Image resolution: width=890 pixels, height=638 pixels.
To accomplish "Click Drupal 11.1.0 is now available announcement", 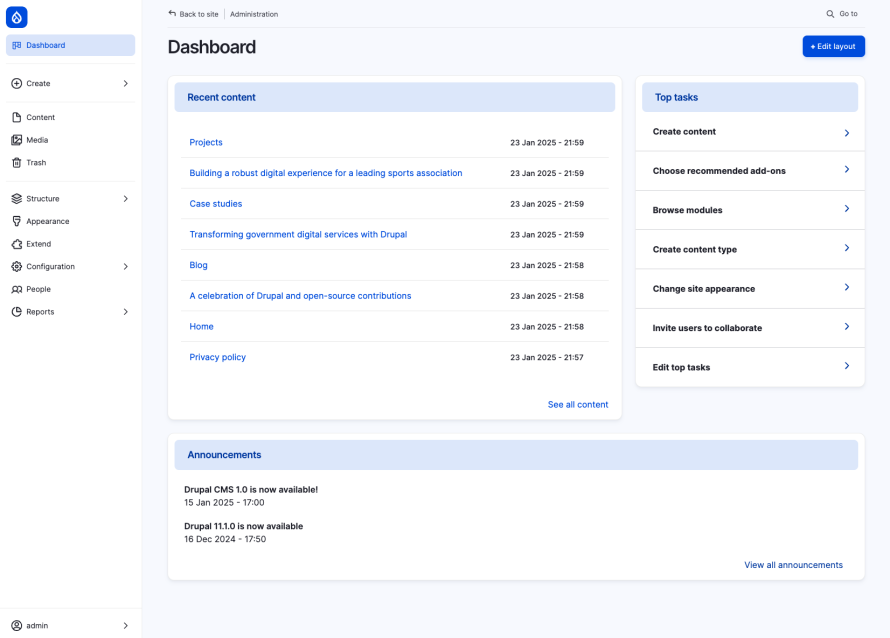I will (x=244, y=526).
